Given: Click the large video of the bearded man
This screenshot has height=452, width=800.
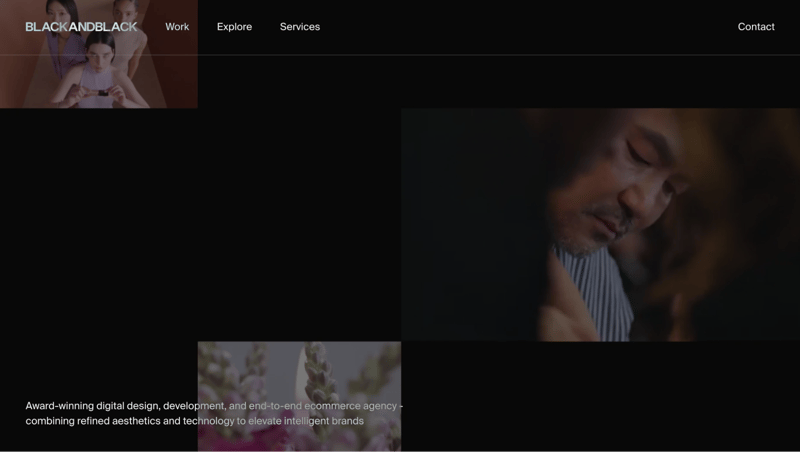Looking at the screenshot, I should tap(600, 224).
